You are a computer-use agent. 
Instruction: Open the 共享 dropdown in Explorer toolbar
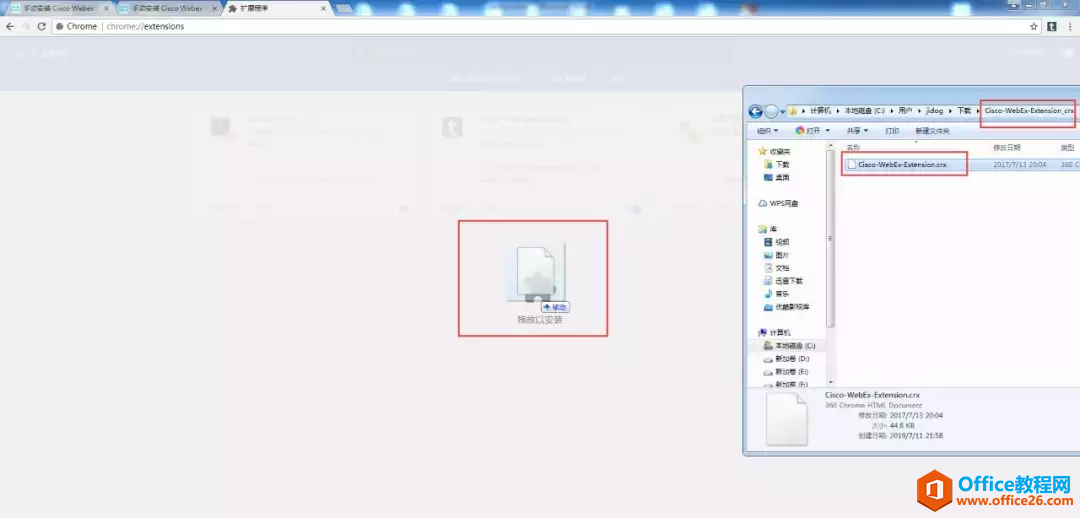click(x=856, y=130)
